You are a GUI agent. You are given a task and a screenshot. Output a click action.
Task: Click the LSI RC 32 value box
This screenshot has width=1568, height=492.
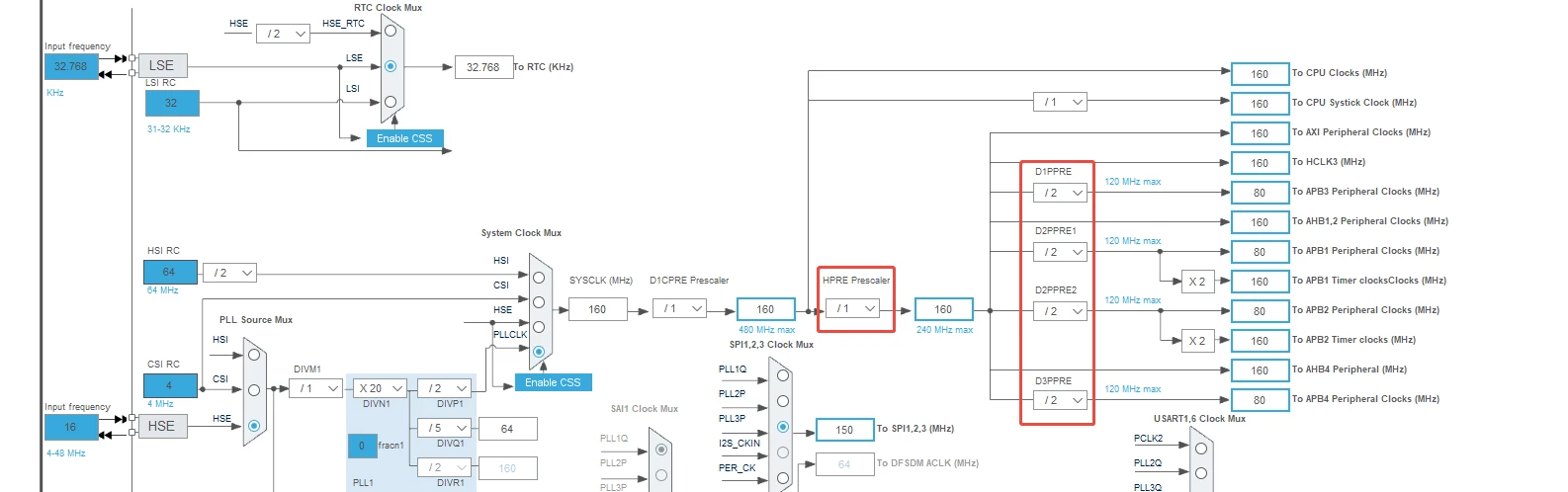click(x=172, y=103)
